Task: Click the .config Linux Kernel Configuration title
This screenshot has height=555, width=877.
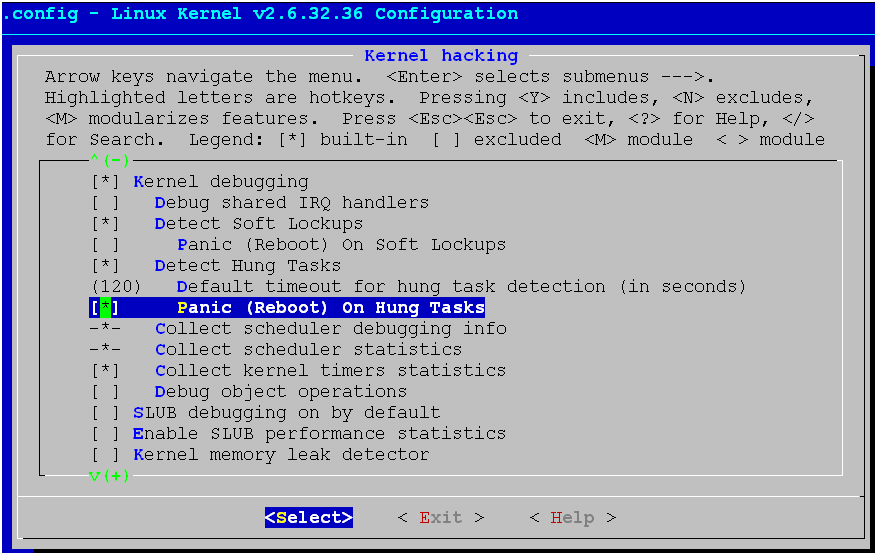Action: [260, 14]
